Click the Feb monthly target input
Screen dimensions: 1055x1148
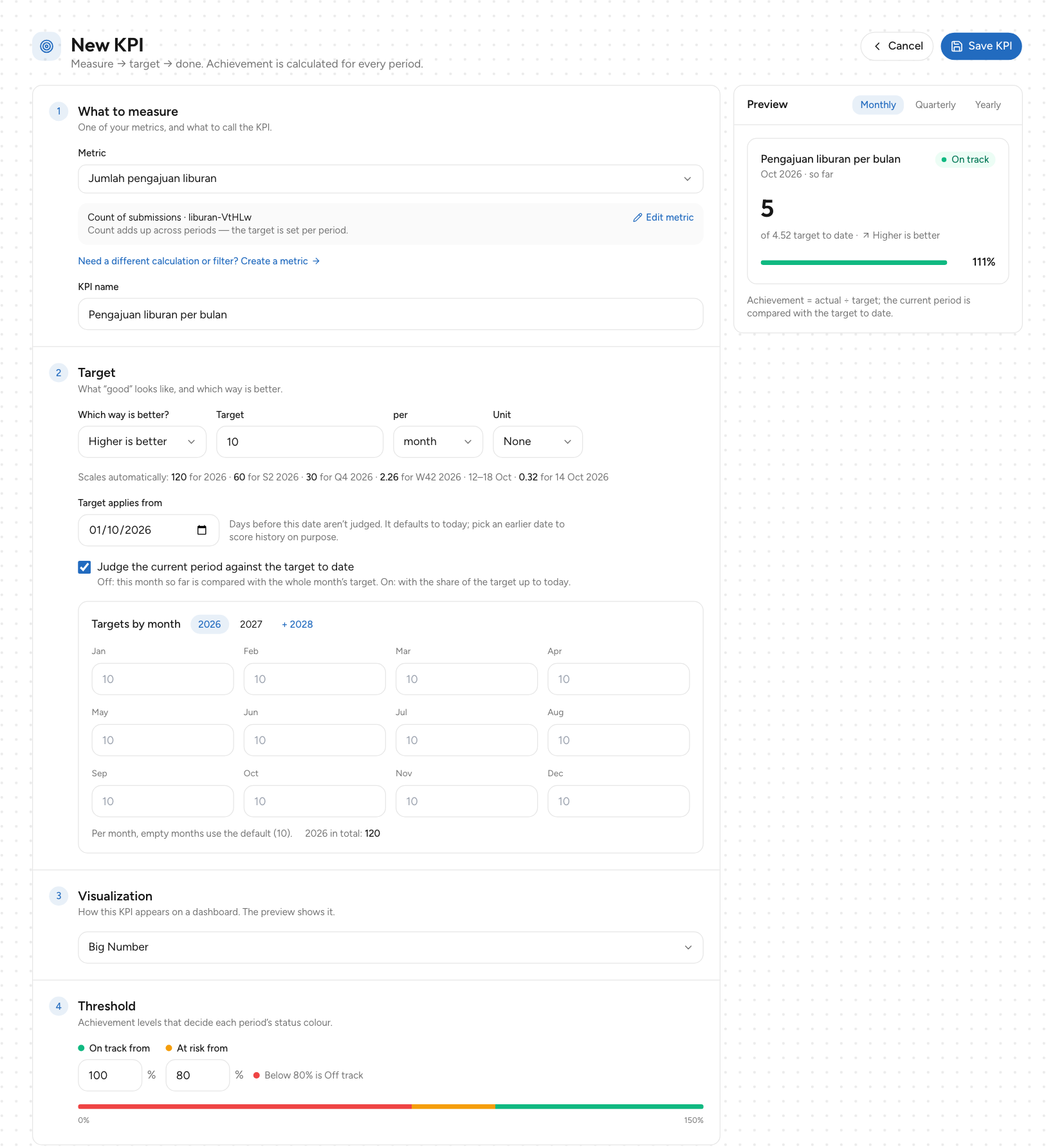tap(315, 679)
